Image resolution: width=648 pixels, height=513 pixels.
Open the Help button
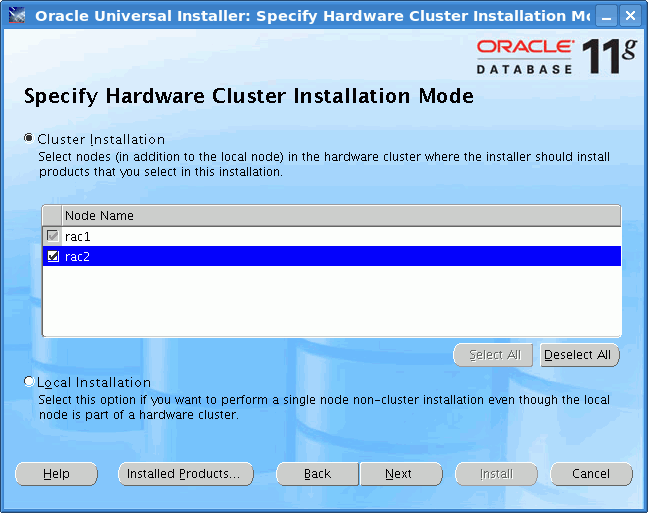(x=56, y=474)
